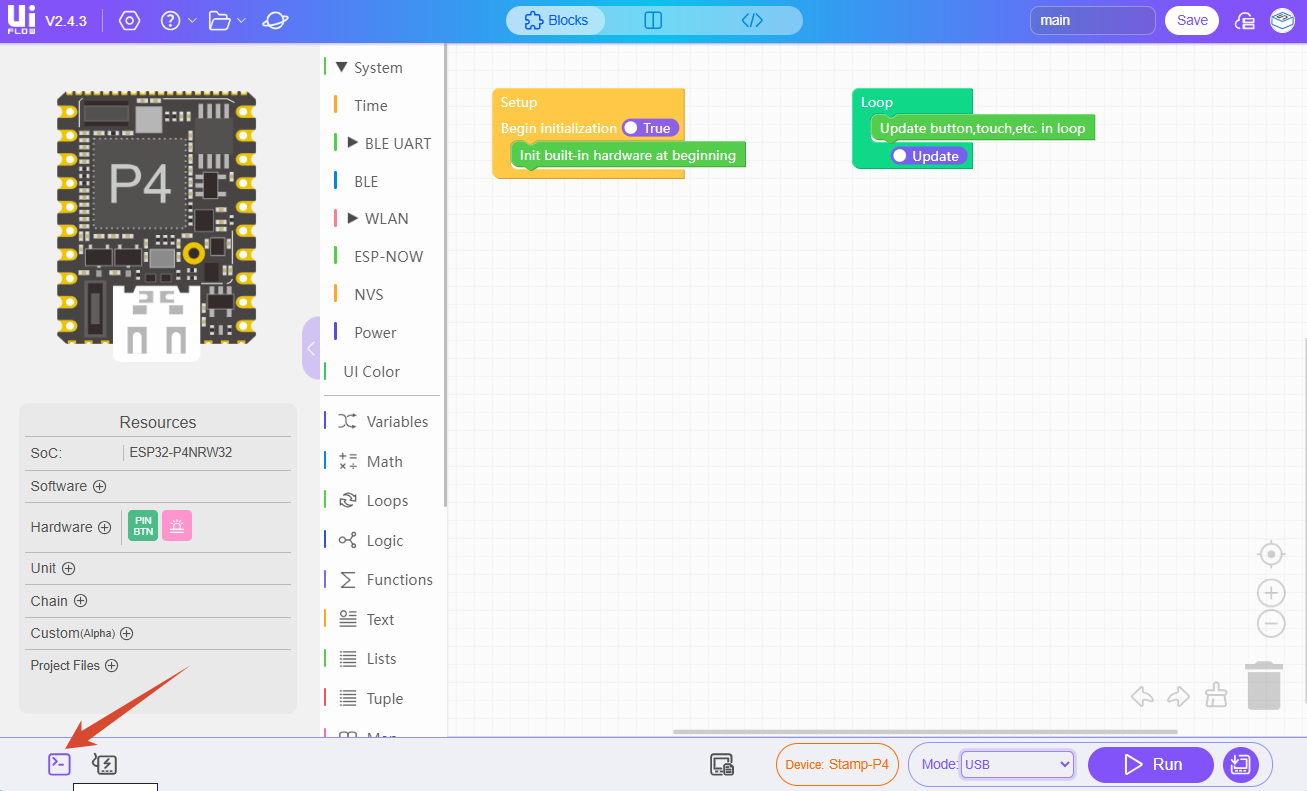Toggle the PIN BTN hardware badge
The image size is (1307, 791).
click(143, 526)
